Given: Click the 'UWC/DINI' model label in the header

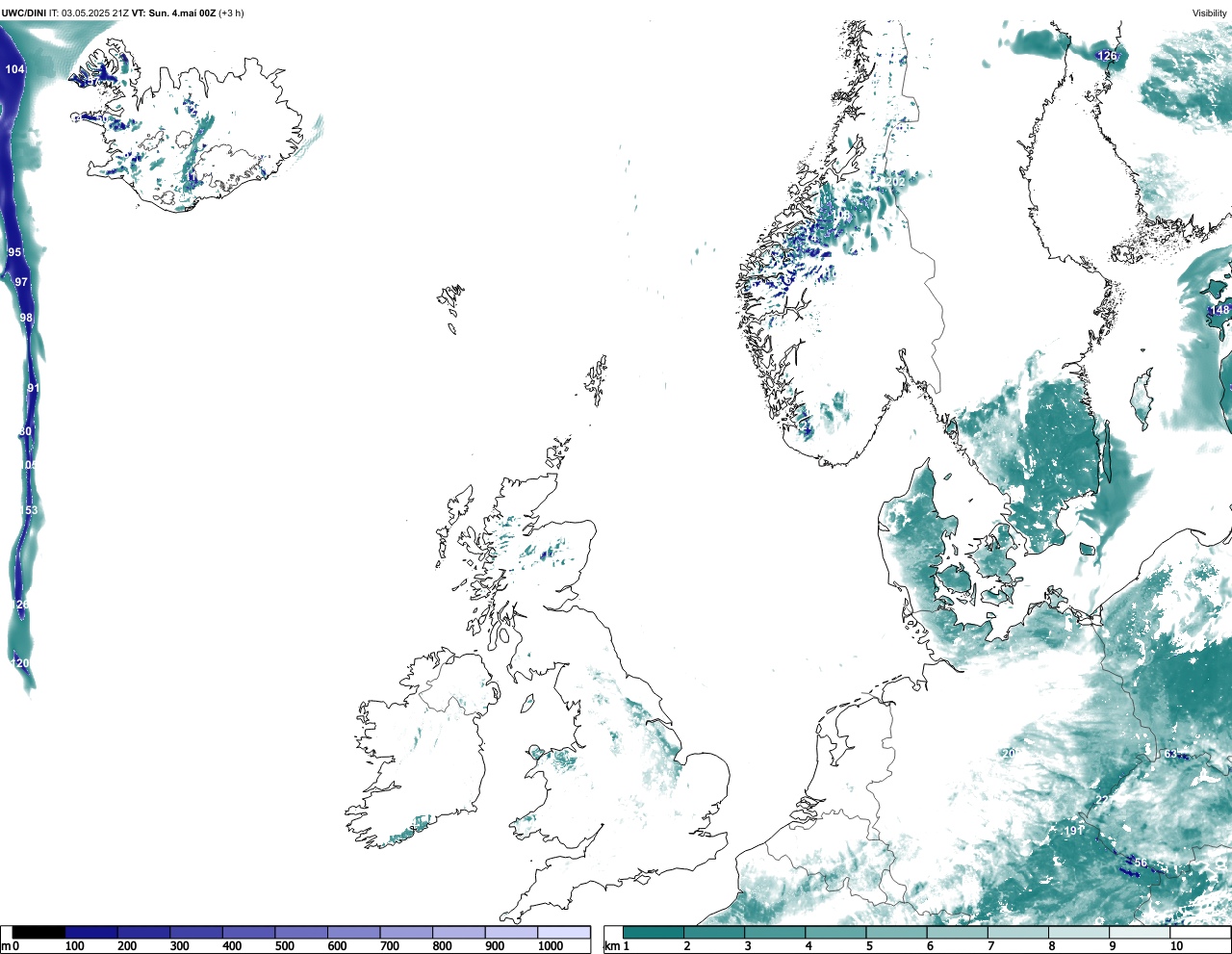Looking at the screenshot, I should pos(24,13).
